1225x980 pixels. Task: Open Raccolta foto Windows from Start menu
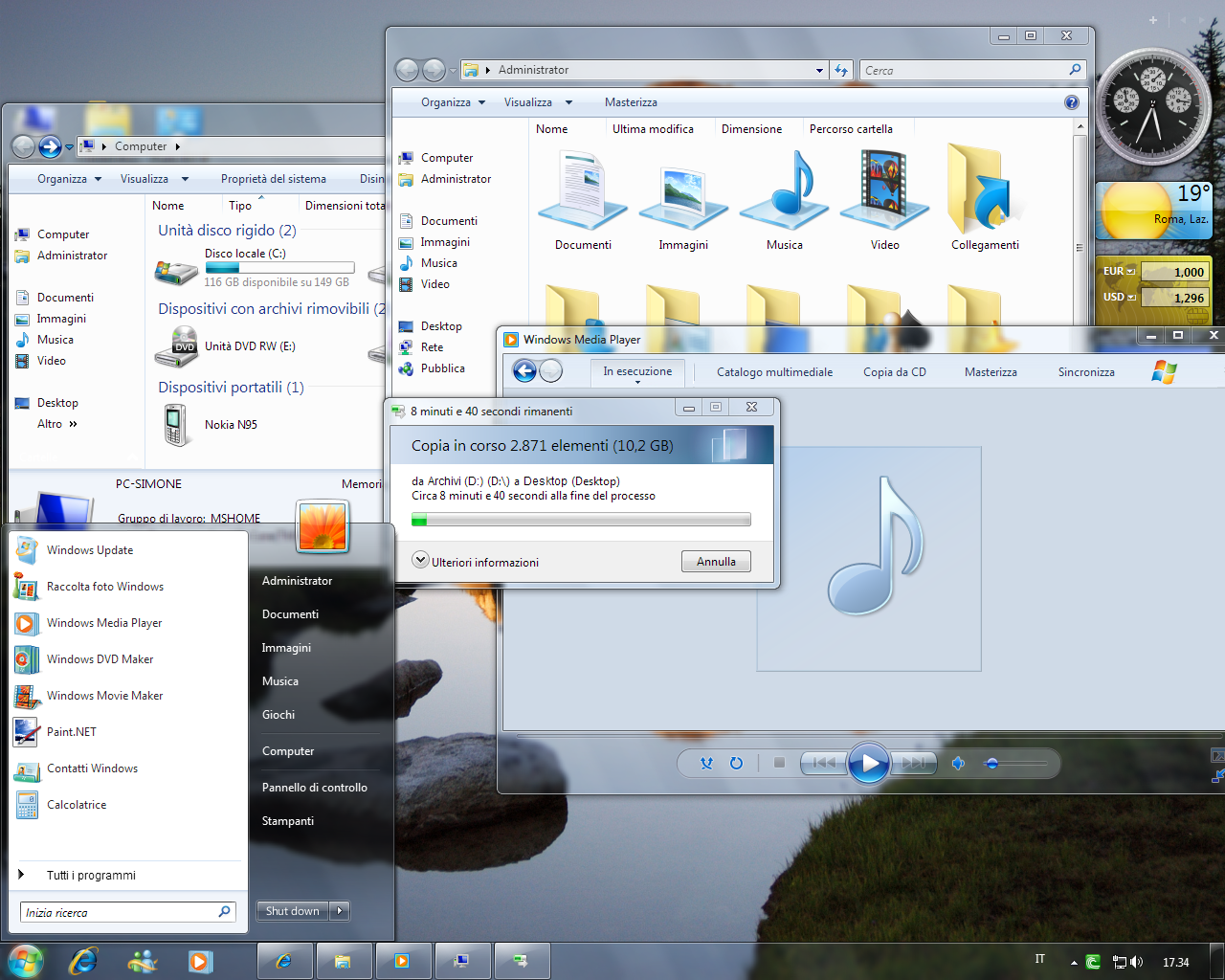[128, 587]
